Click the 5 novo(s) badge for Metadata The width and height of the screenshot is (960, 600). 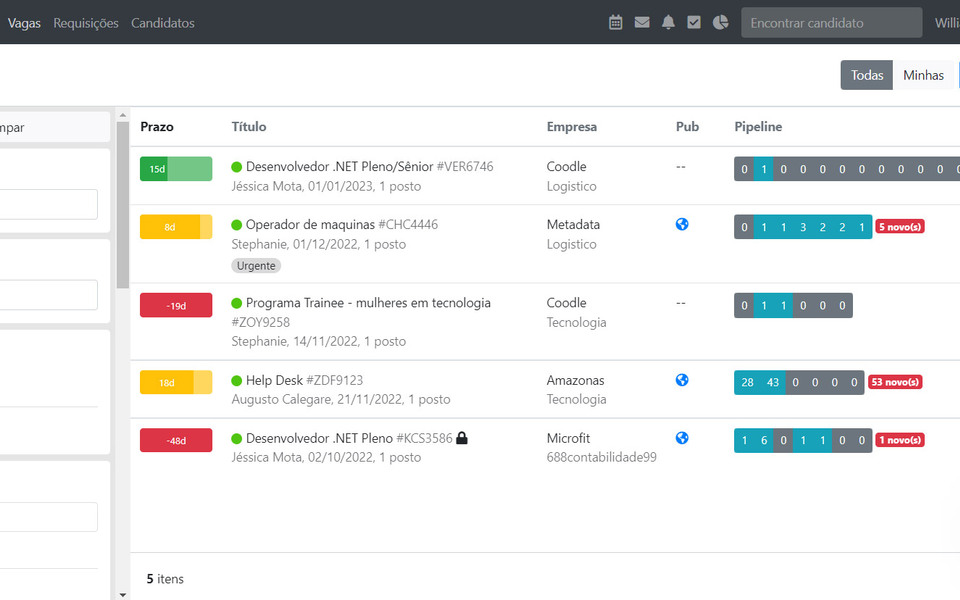click(x=899, y=226)
